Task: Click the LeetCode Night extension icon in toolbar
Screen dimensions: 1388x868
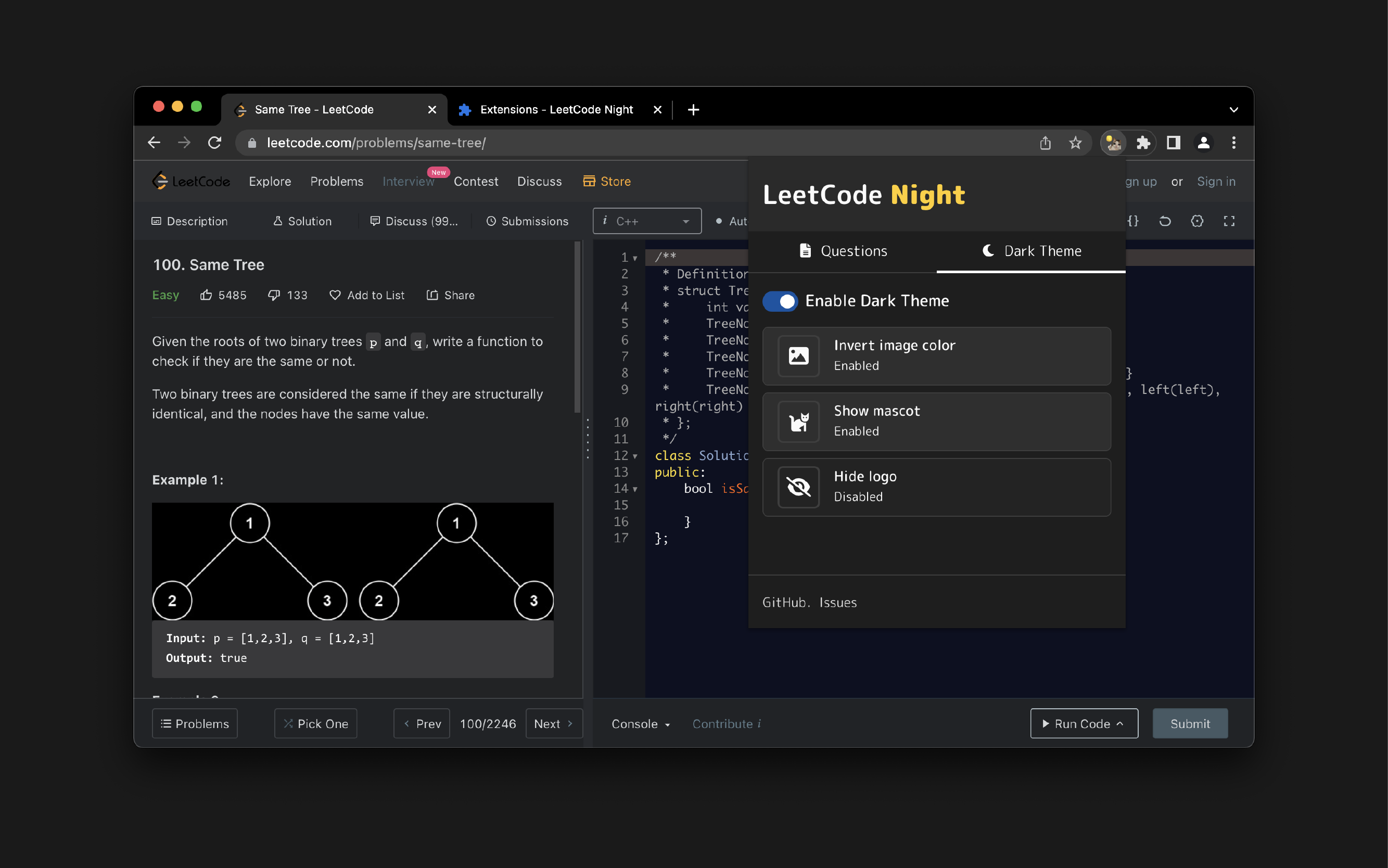Action: (1113, 143)
